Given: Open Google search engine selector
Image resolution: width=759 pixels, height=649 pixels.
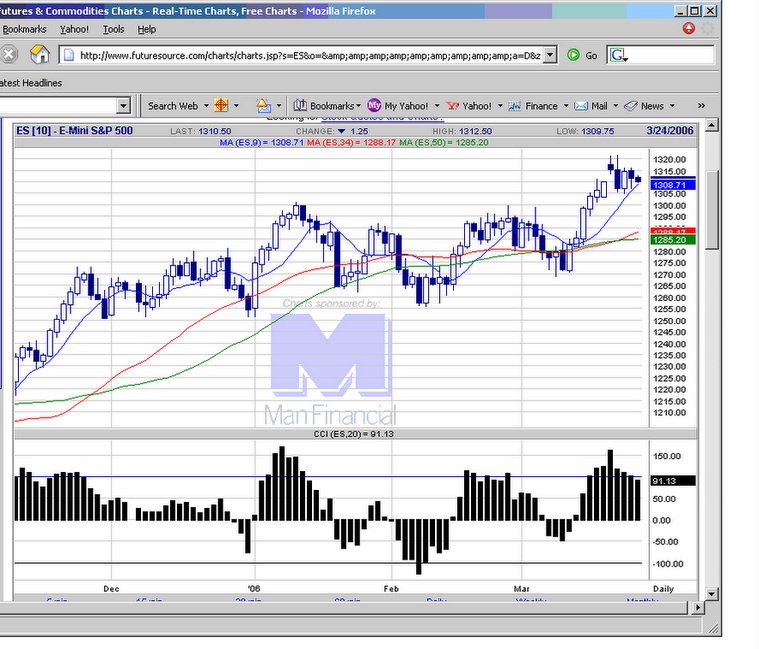Looking at the screenshot, I should (x=619, y=56).
